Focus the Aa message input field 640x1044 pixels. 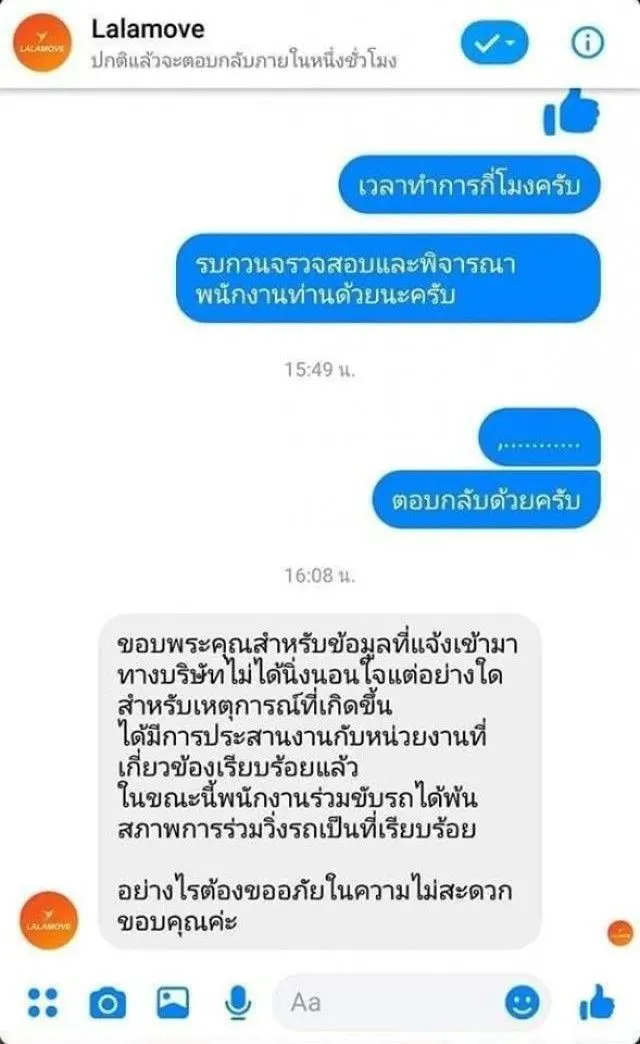click(x=412, y=1002)
